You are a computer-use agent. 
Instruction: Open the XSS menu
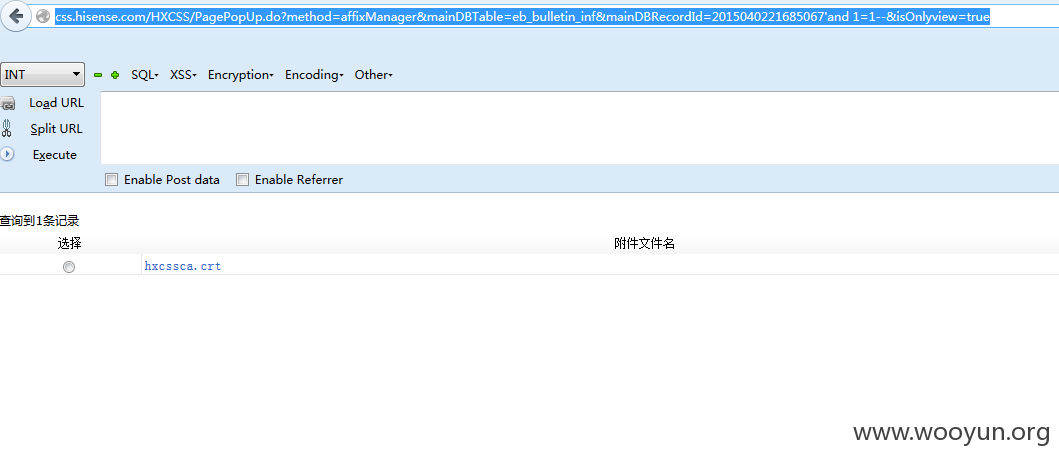pyautogui.click(x=183, y=75)
